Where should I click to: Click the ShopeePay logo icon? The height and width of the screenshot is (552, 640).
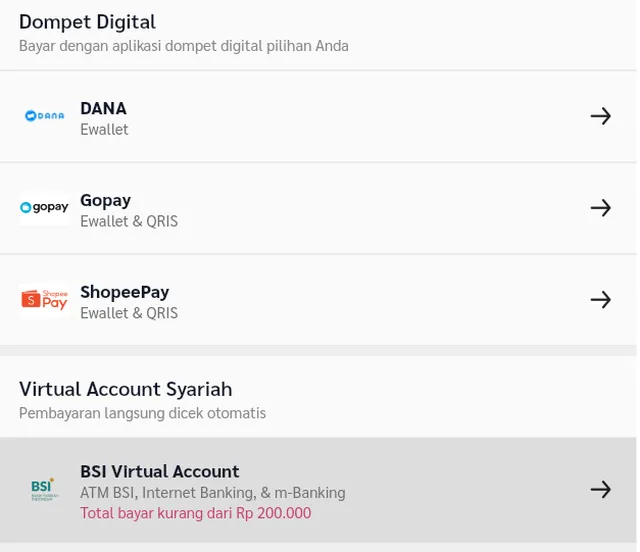tap(44, 299)
